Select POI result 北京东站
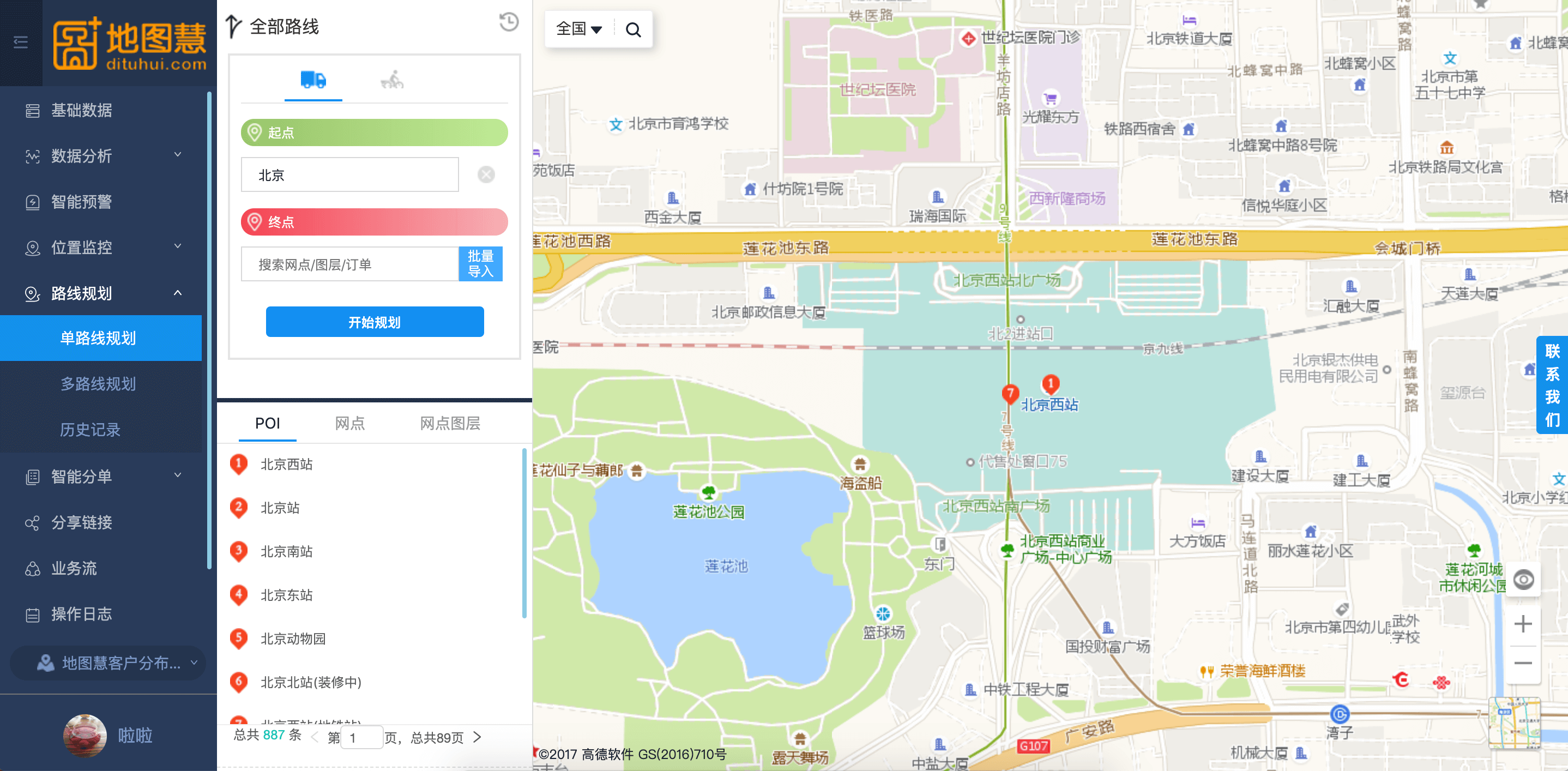This screenshot has width=1568, height=771. (x=286, y=595)
